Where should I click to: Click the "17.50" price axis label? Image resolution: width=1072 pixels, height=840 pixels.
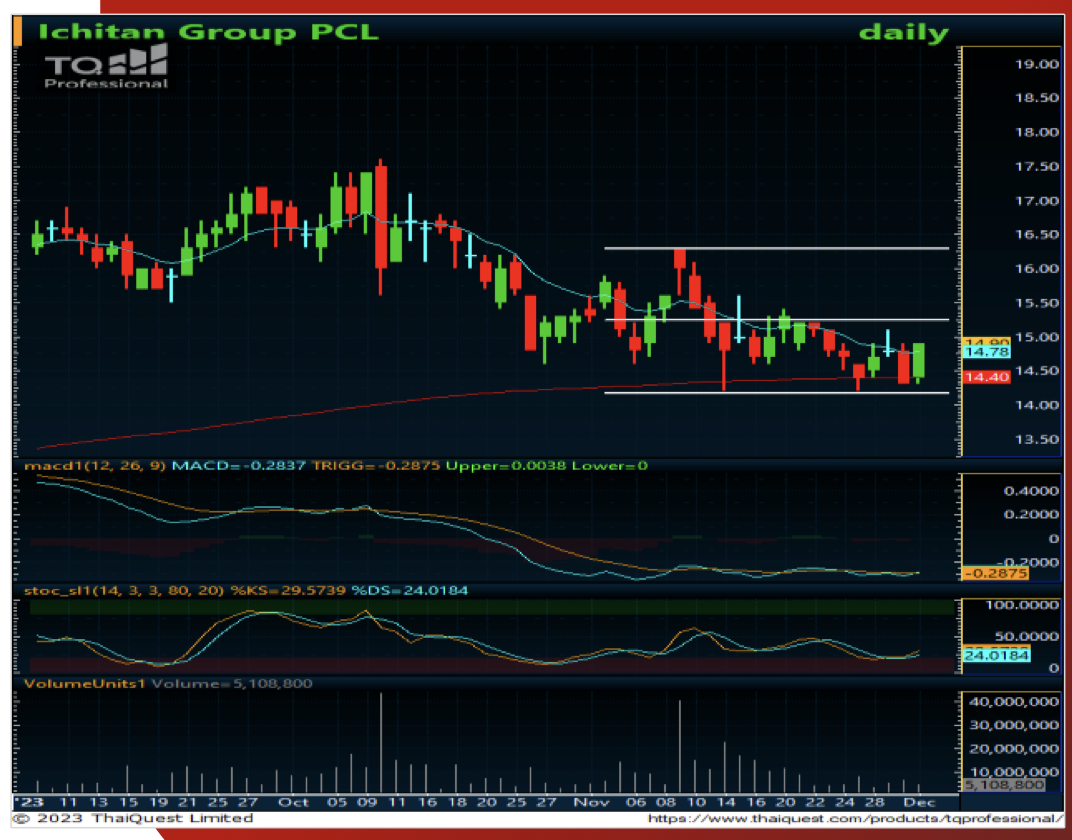(1036, 167)
